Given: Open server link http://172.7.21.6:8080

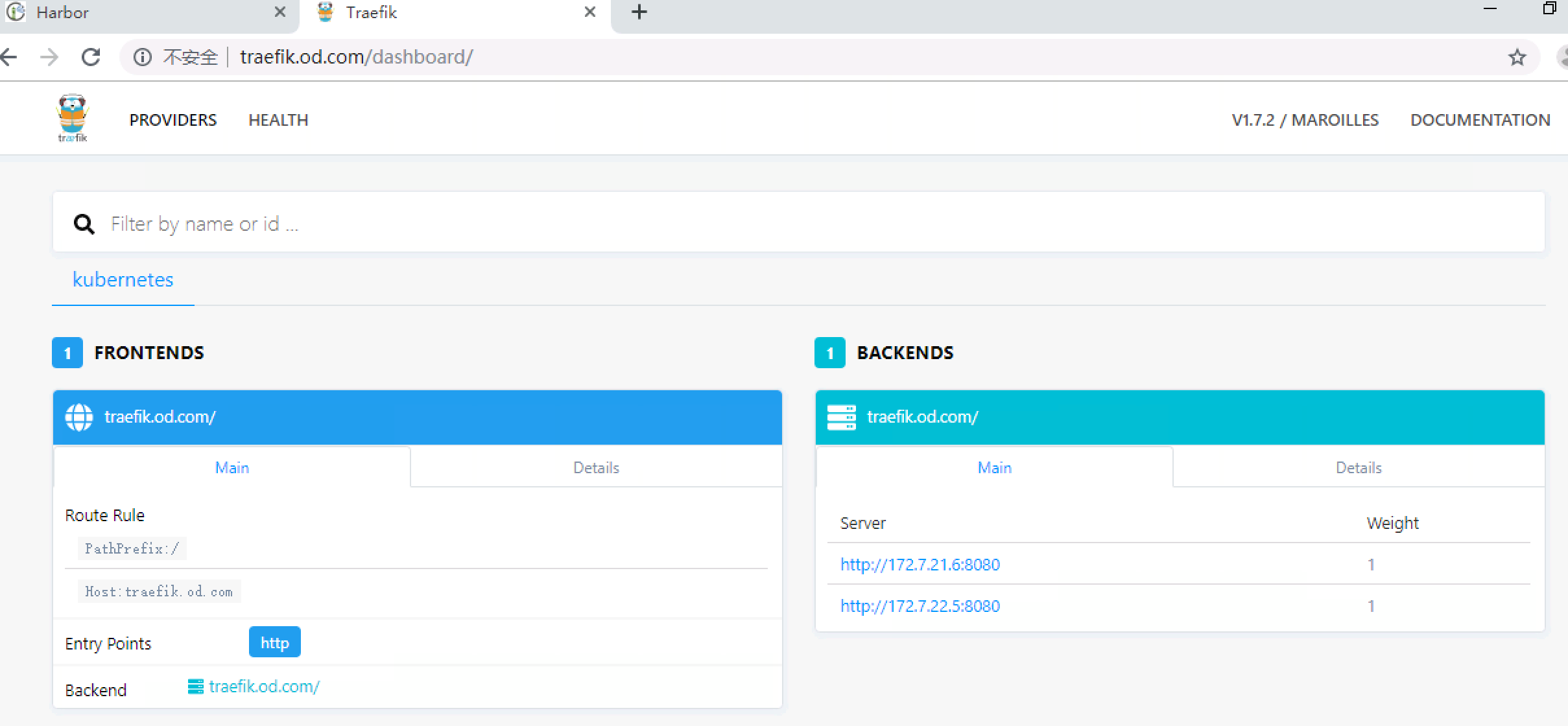Looking at the screenshot, I should pyautogui.click(x=920, y=565).
